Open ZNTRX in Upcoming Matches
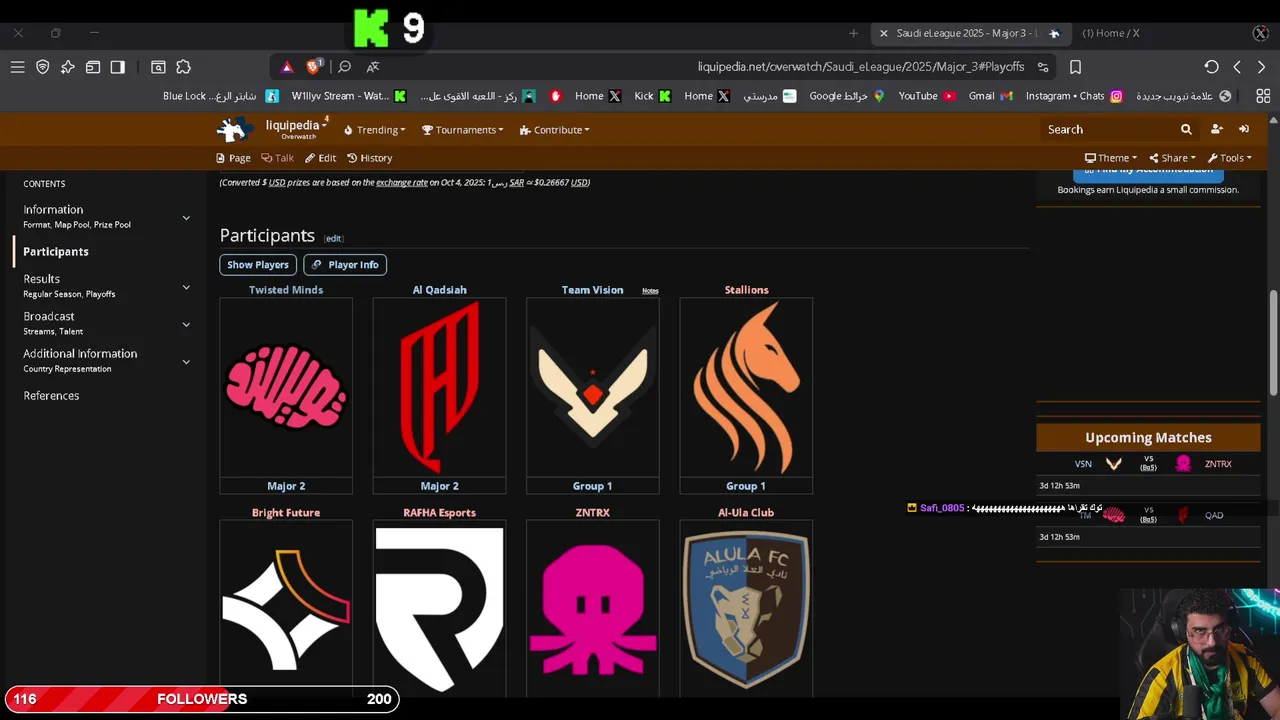The width and height of the screenshot is (1280, 720). [1218, 464]
